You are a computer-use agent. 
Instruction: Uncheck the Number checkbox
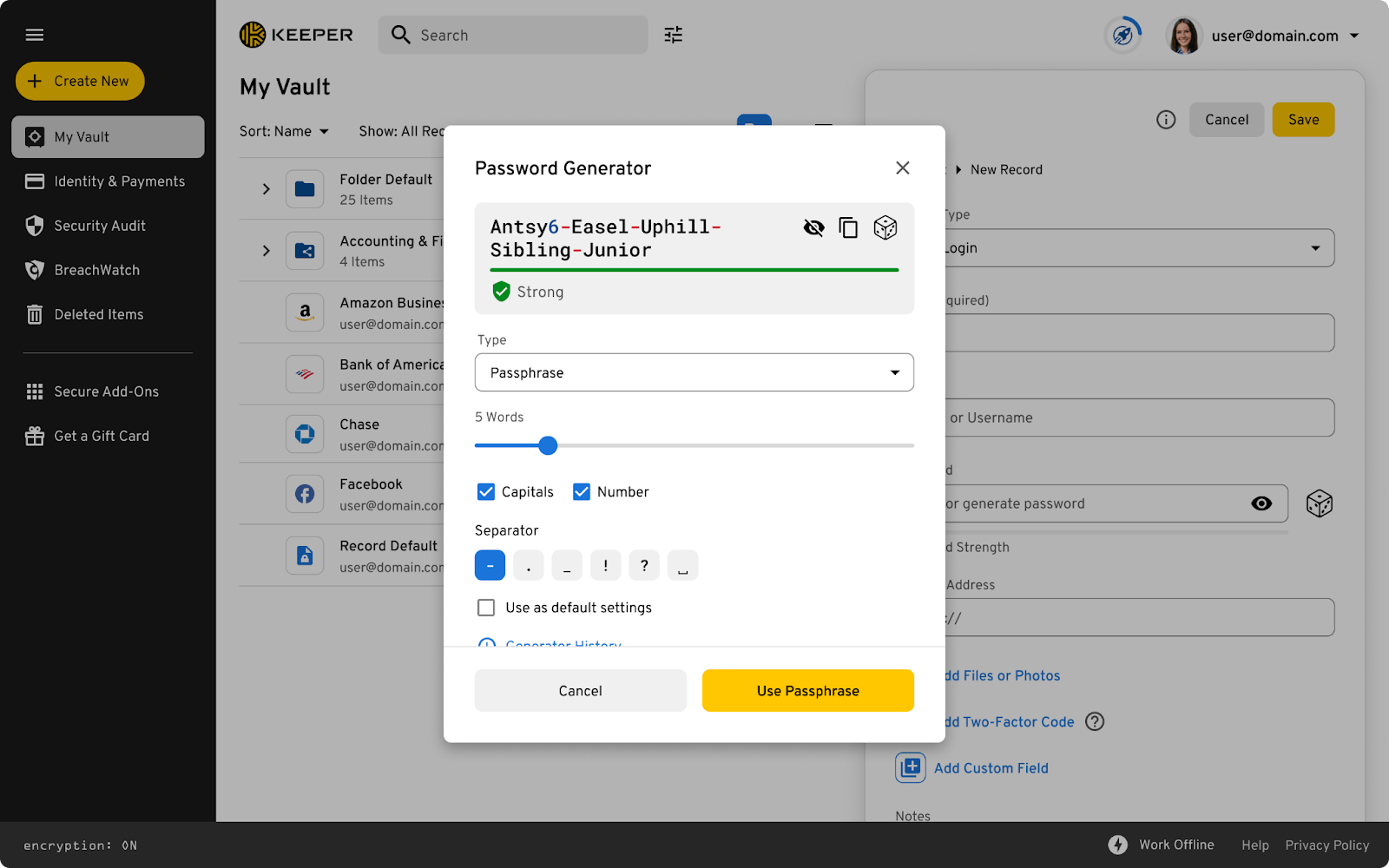coord(582,492)
